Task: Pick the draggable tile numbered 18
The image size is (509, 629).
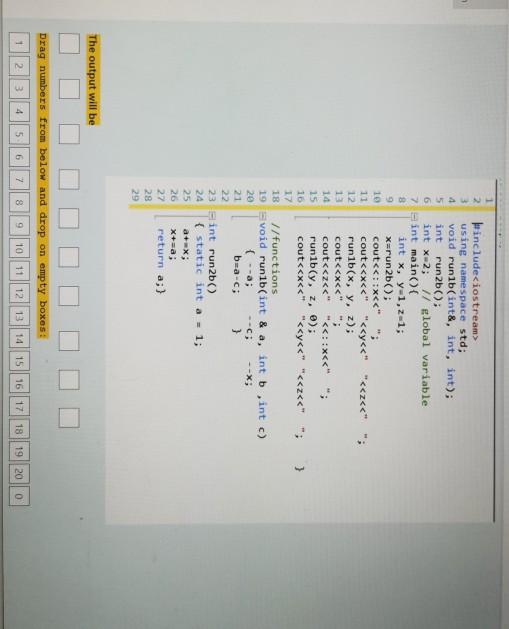Action: coord(19,431)
